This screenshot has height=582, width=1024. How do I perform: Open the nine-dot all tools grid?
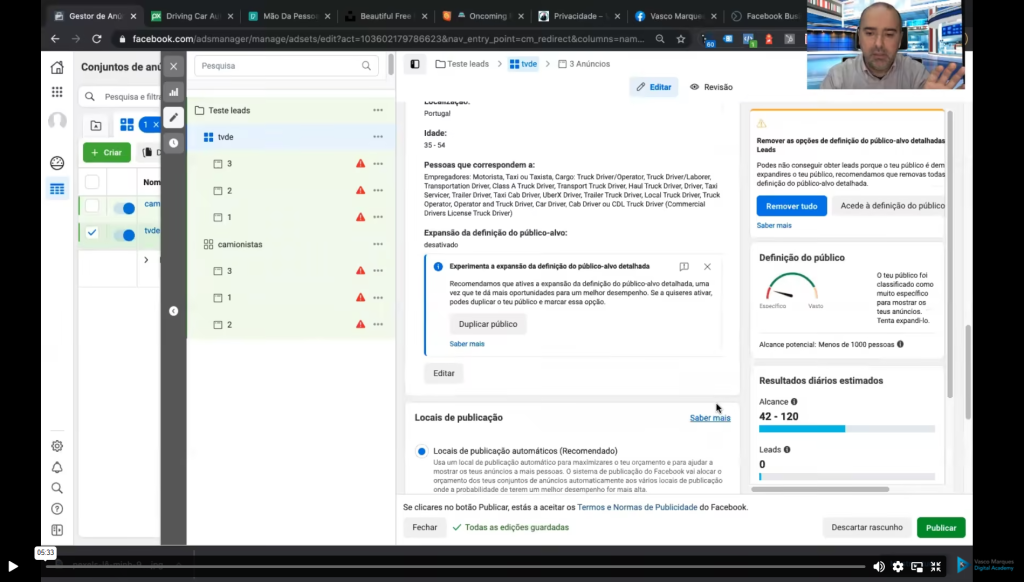[x=57, y=92]
